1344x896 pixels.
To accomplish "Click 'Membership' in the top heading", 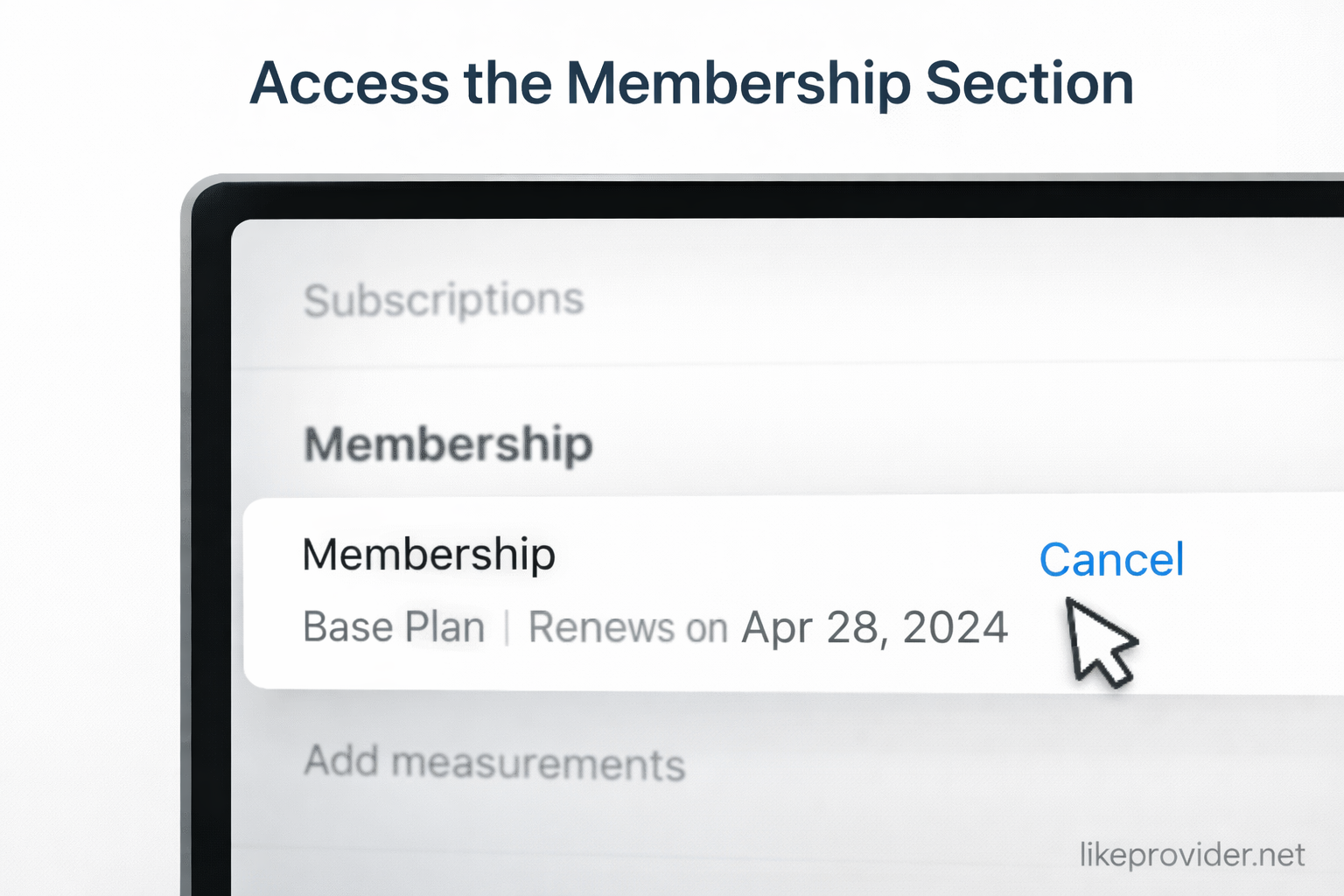I will tap(739, 84).
